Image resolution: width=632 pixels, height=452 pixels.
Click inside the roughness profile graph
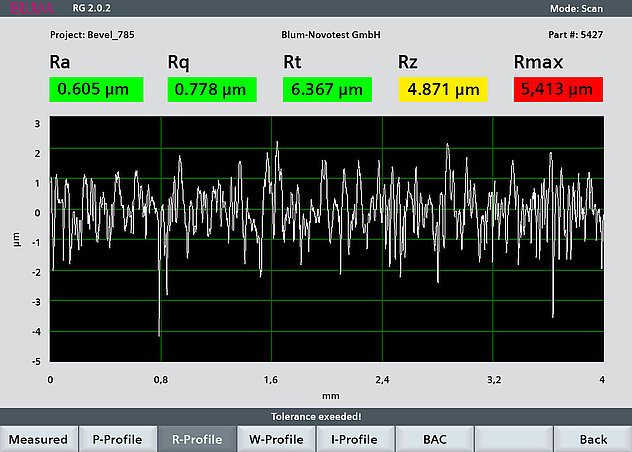[x=327, y=239]
